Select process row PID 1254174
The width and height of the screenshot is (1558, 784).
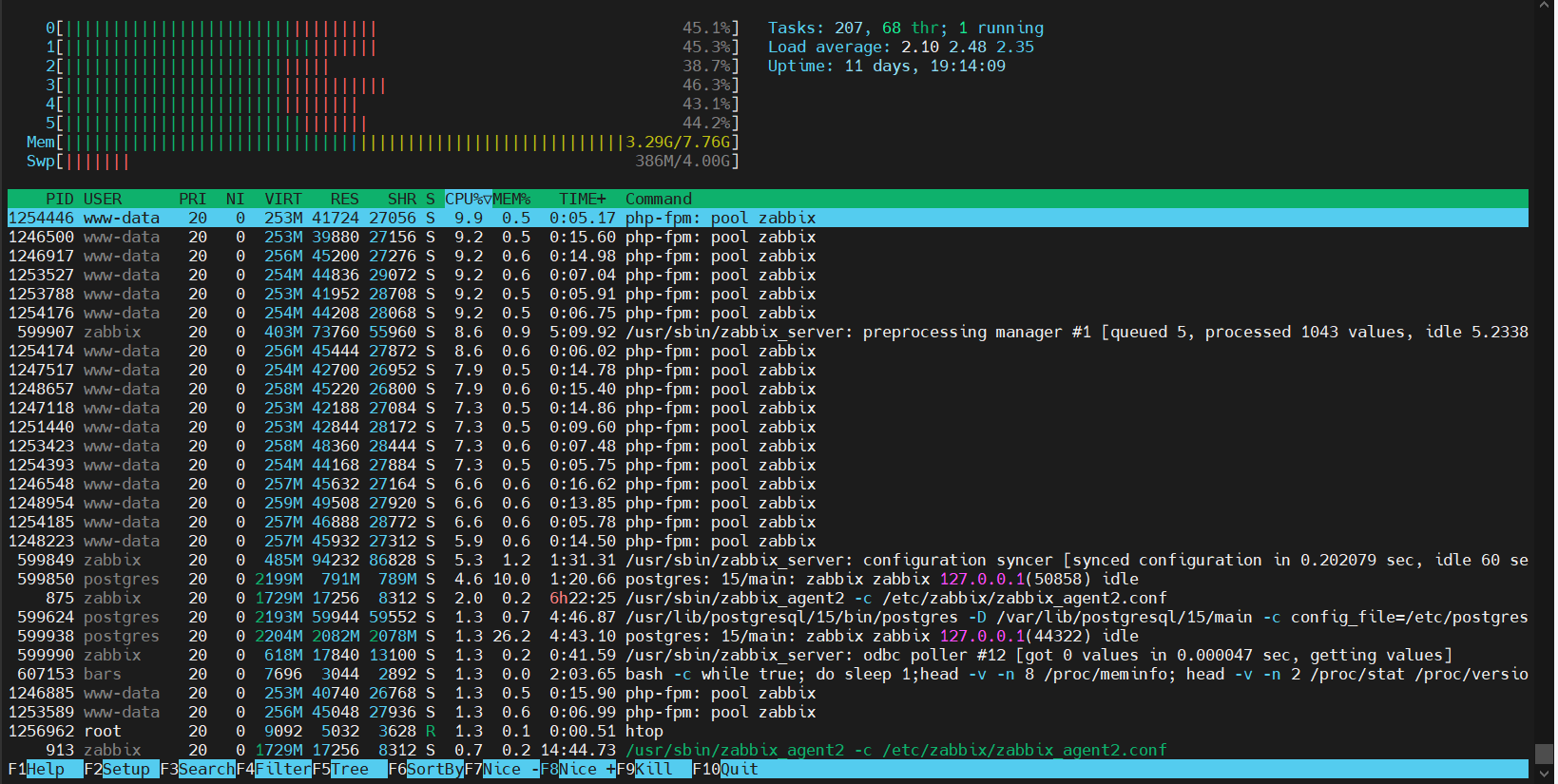(x=768, y=351)
